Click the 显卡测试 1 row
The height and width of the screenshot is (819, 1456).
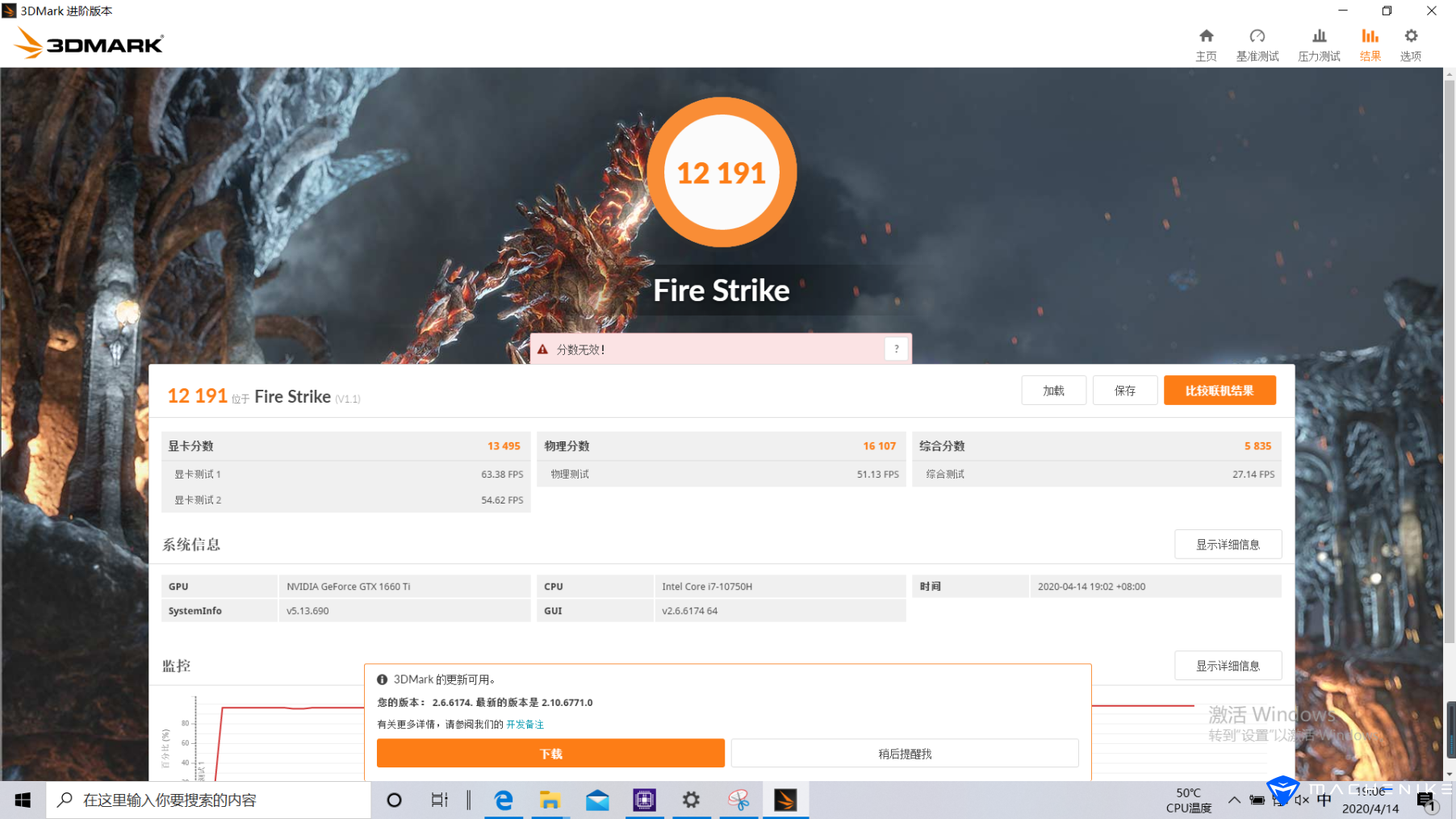[x=346, y=474]
